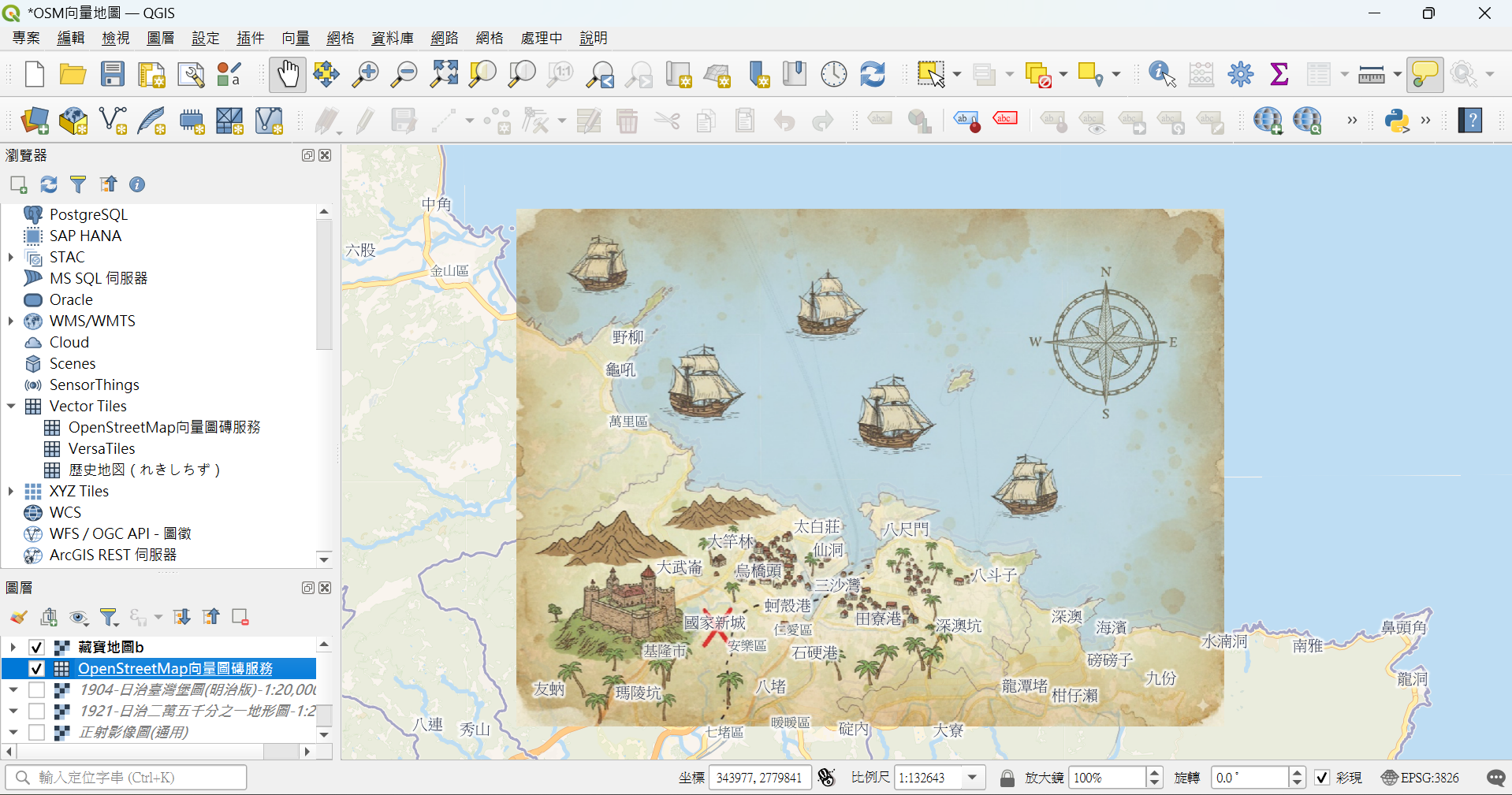
Task: Expand the 藏寶地圖b layer entry
Action: pos(13,648)
